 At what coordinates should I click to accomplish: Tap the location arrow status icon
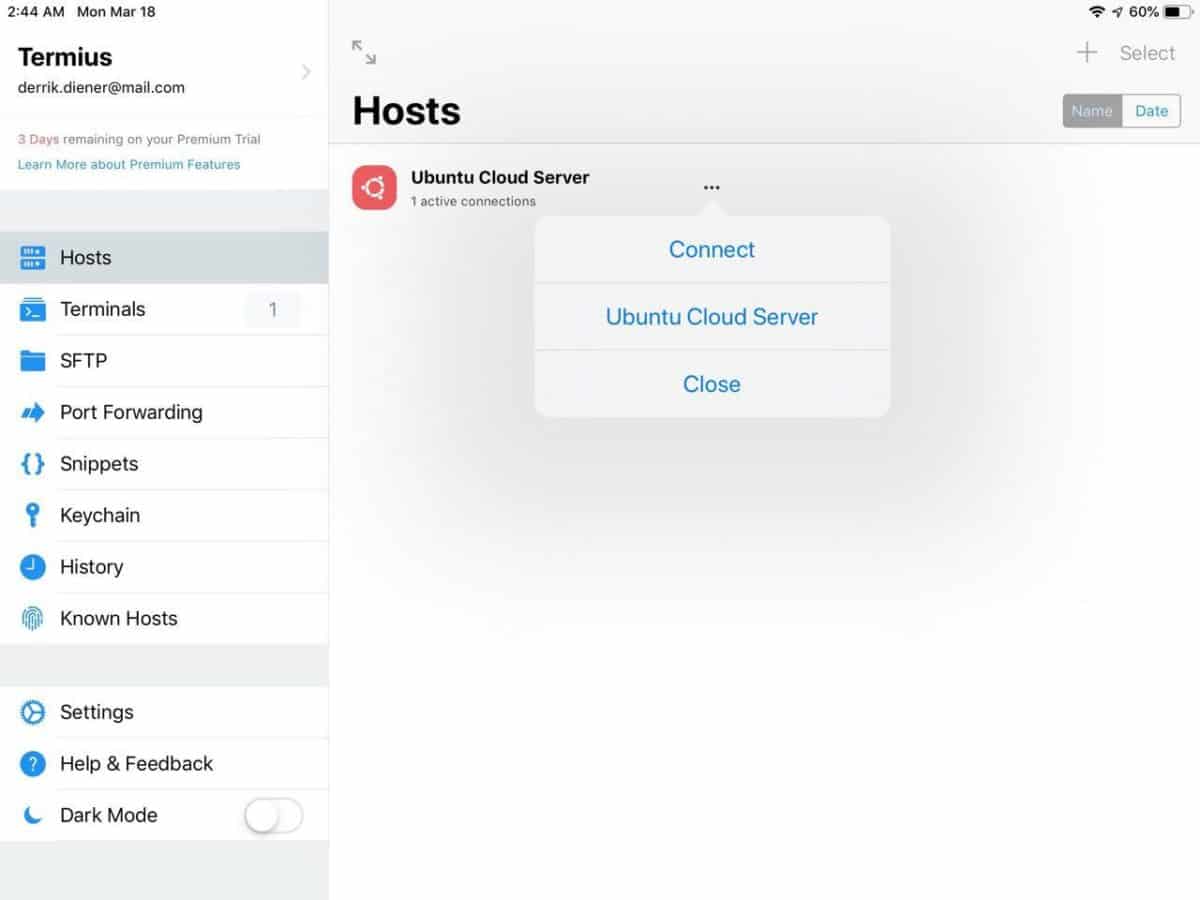[1117, 12]
